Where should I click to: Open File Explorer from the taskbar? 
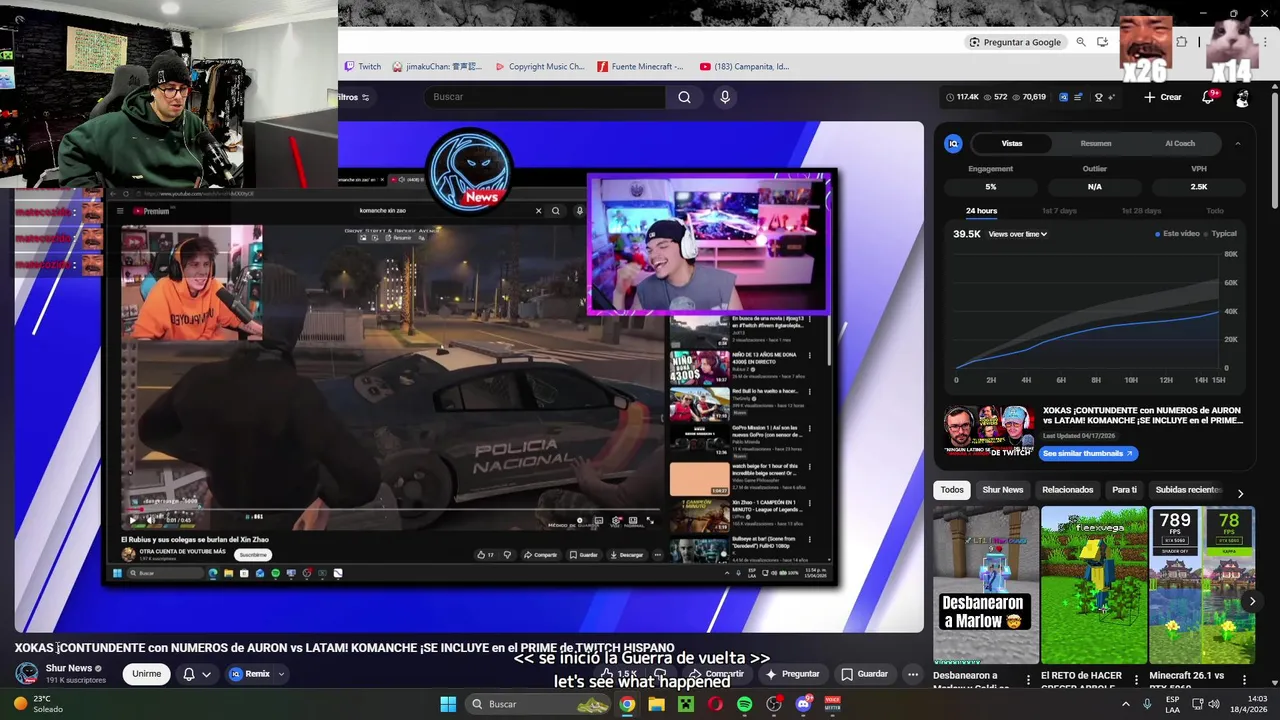[x=656, y=704]
